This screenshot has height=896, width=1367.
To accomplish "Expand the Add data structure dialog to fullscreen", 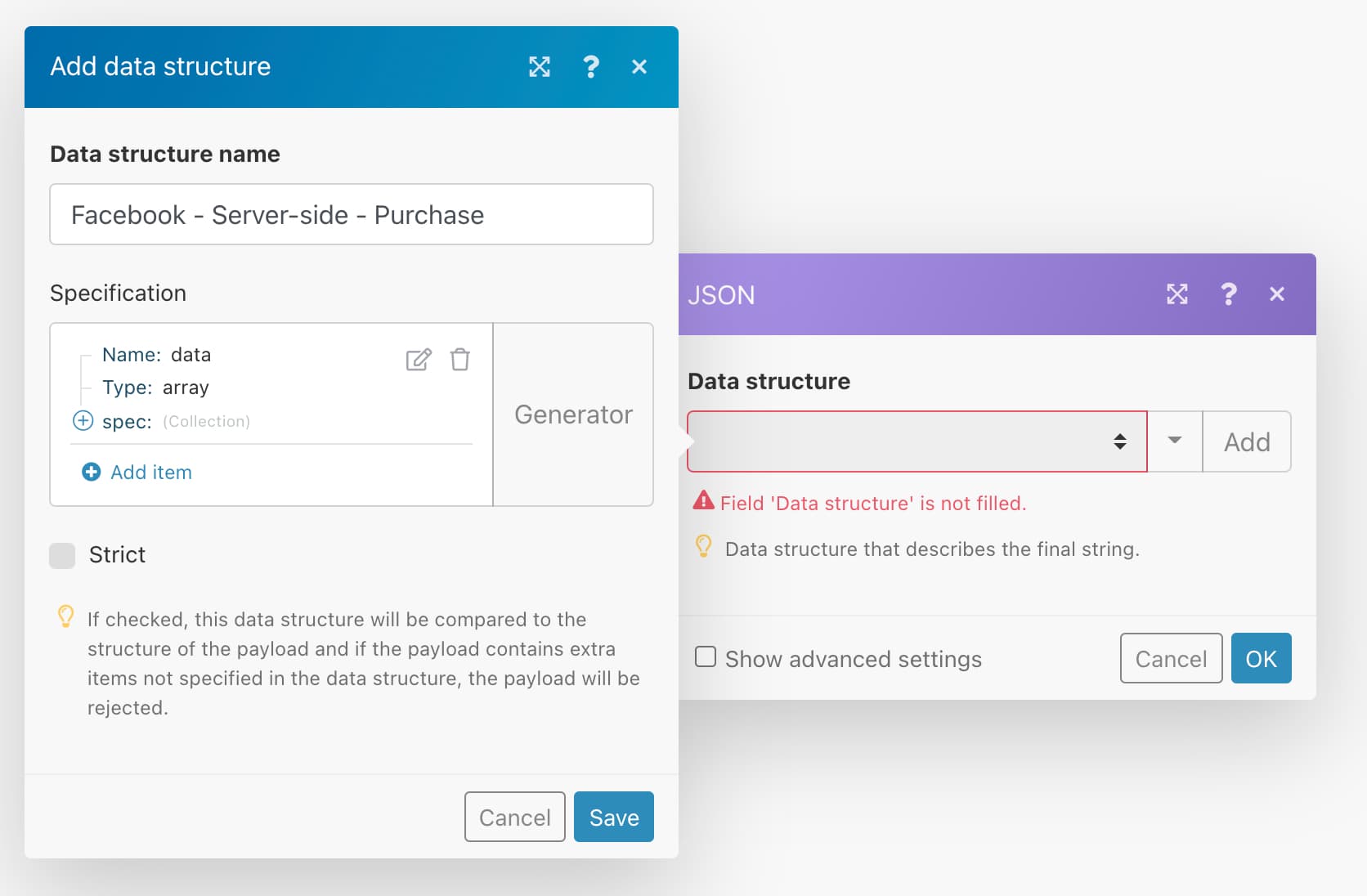I will (540, 67).
